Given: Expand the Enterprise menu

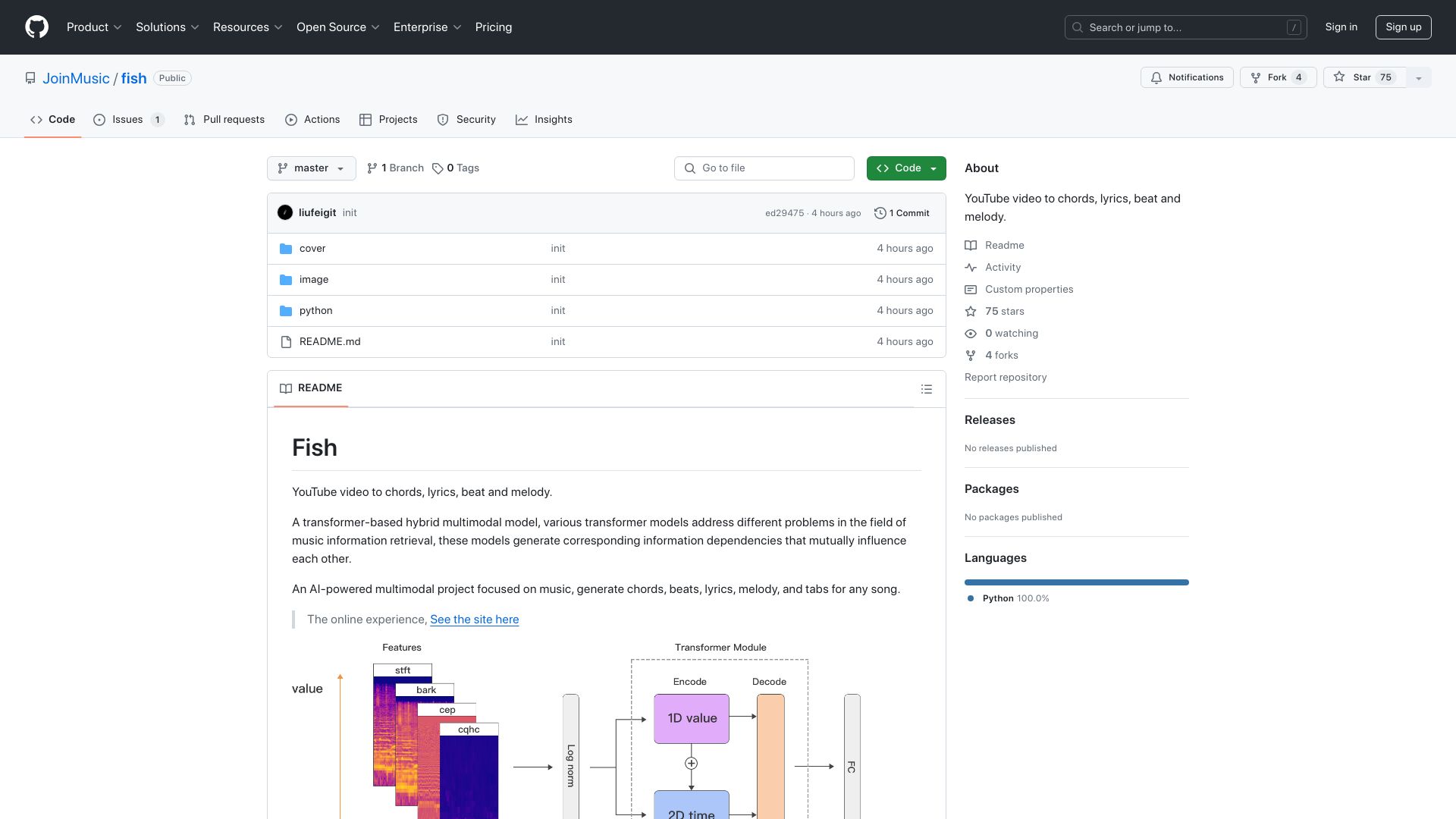Looking at the screenshot, I should pyautogui.click(x=428, y=27).
